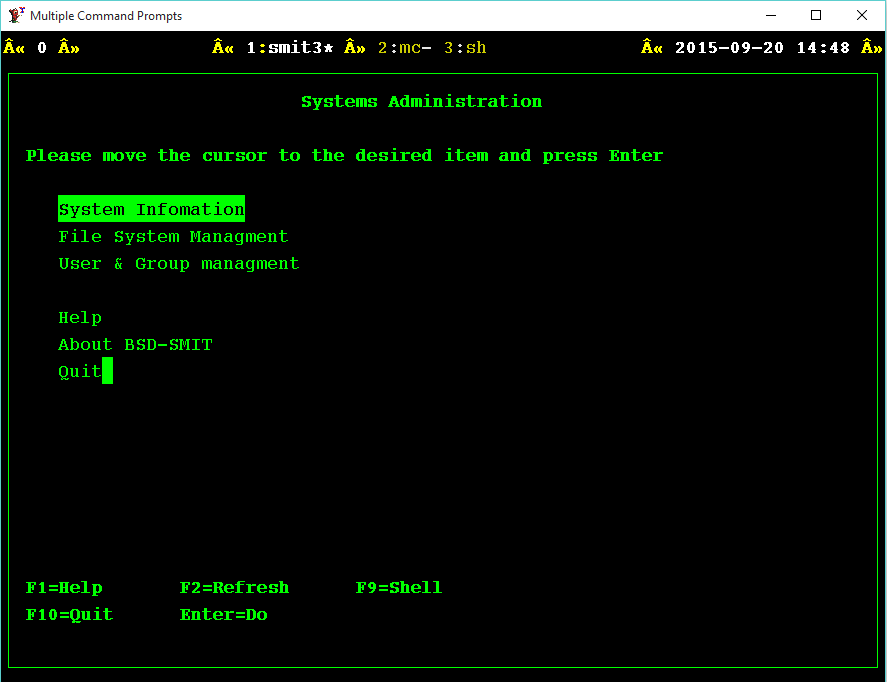Click the F1=Help key label
Screen dimensions: 887x682
point(64,588)
